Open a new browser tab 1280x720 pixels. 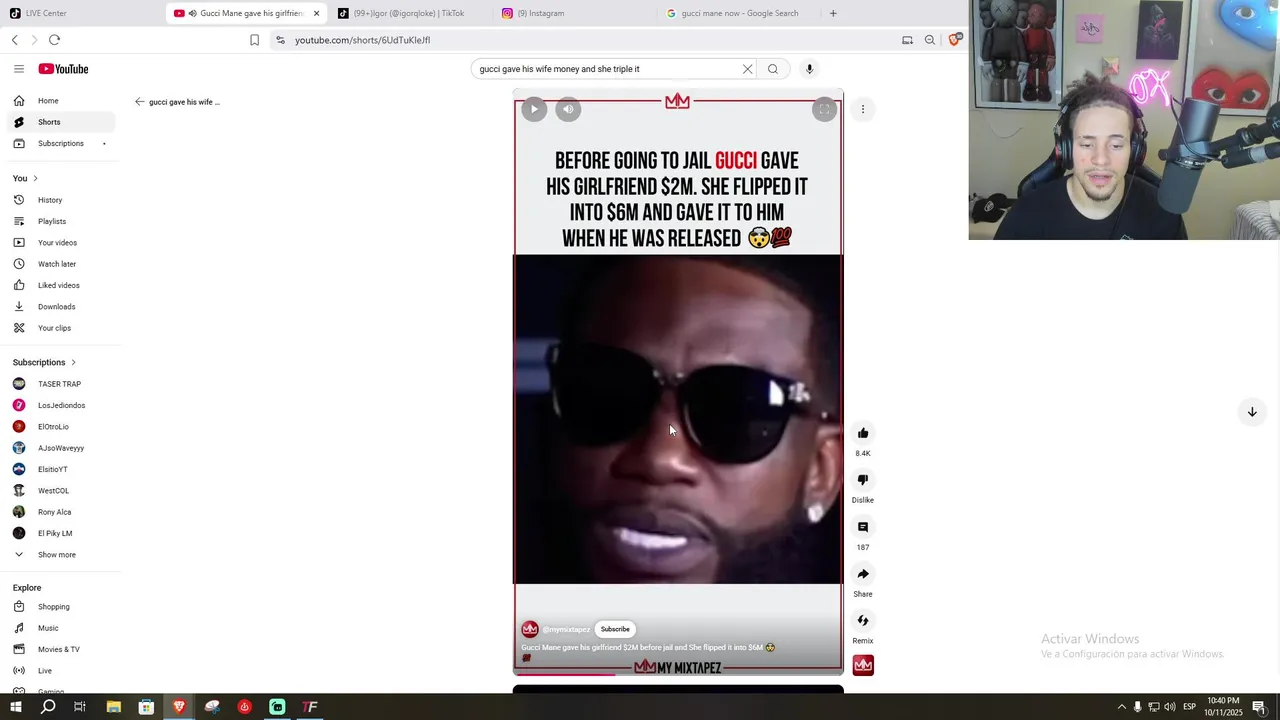(x=833, y=13)
